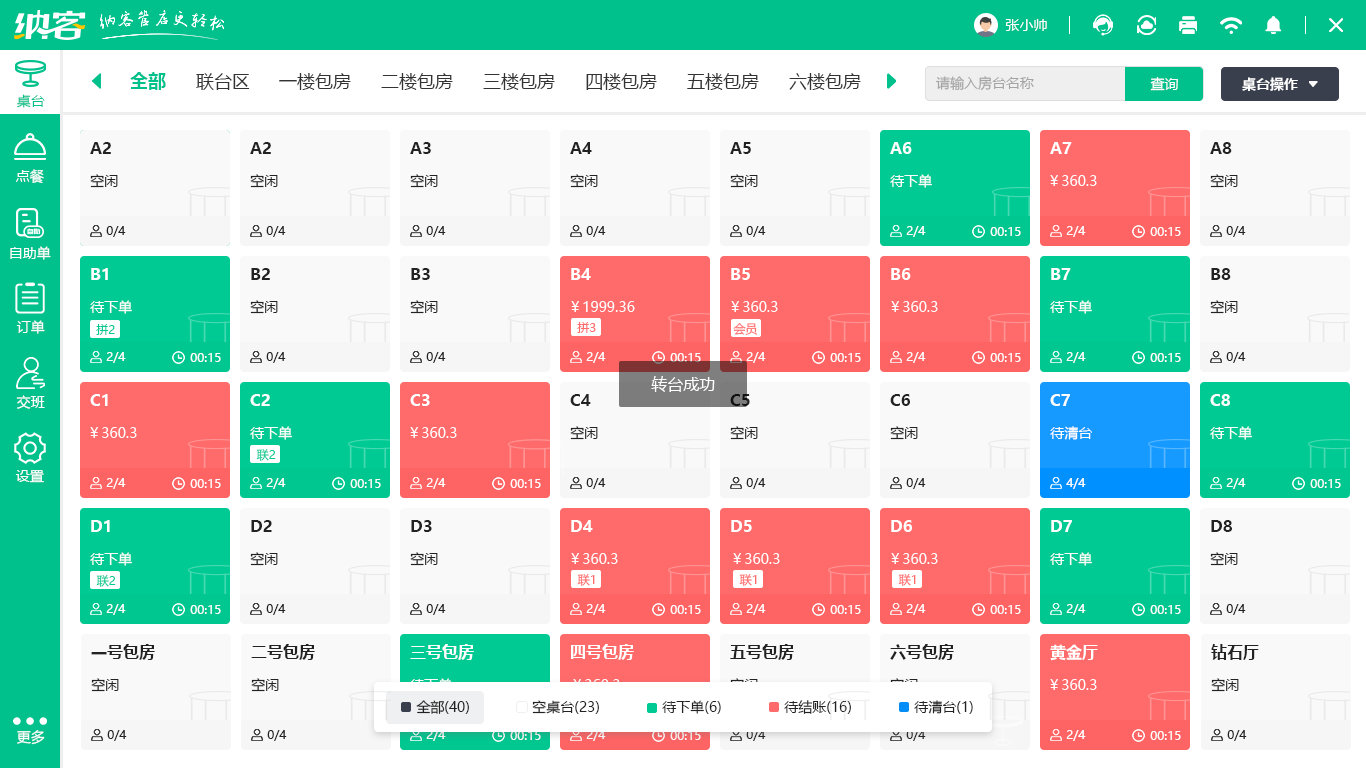The image size is (1366, 768).
Task: Expand more floors with the right arrow
Action: point(891,82)
